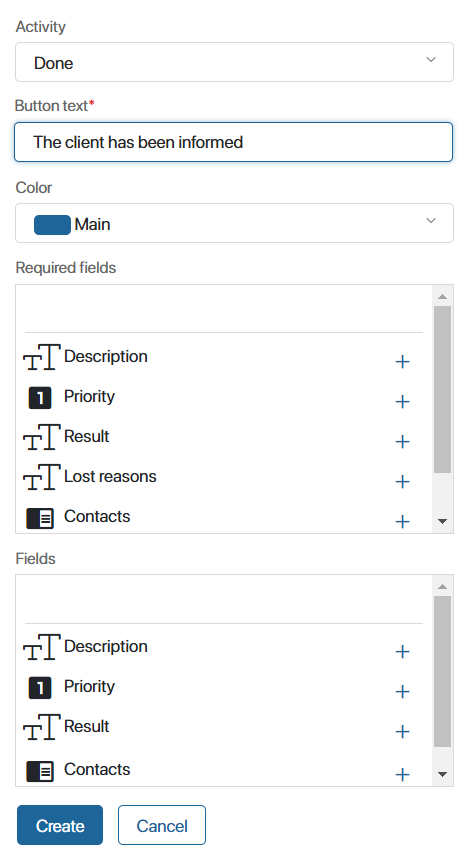The width and height of the screenshot is (463, 853).
Task: Click the search area atop Required fields
Action: (x=224, y=310)
